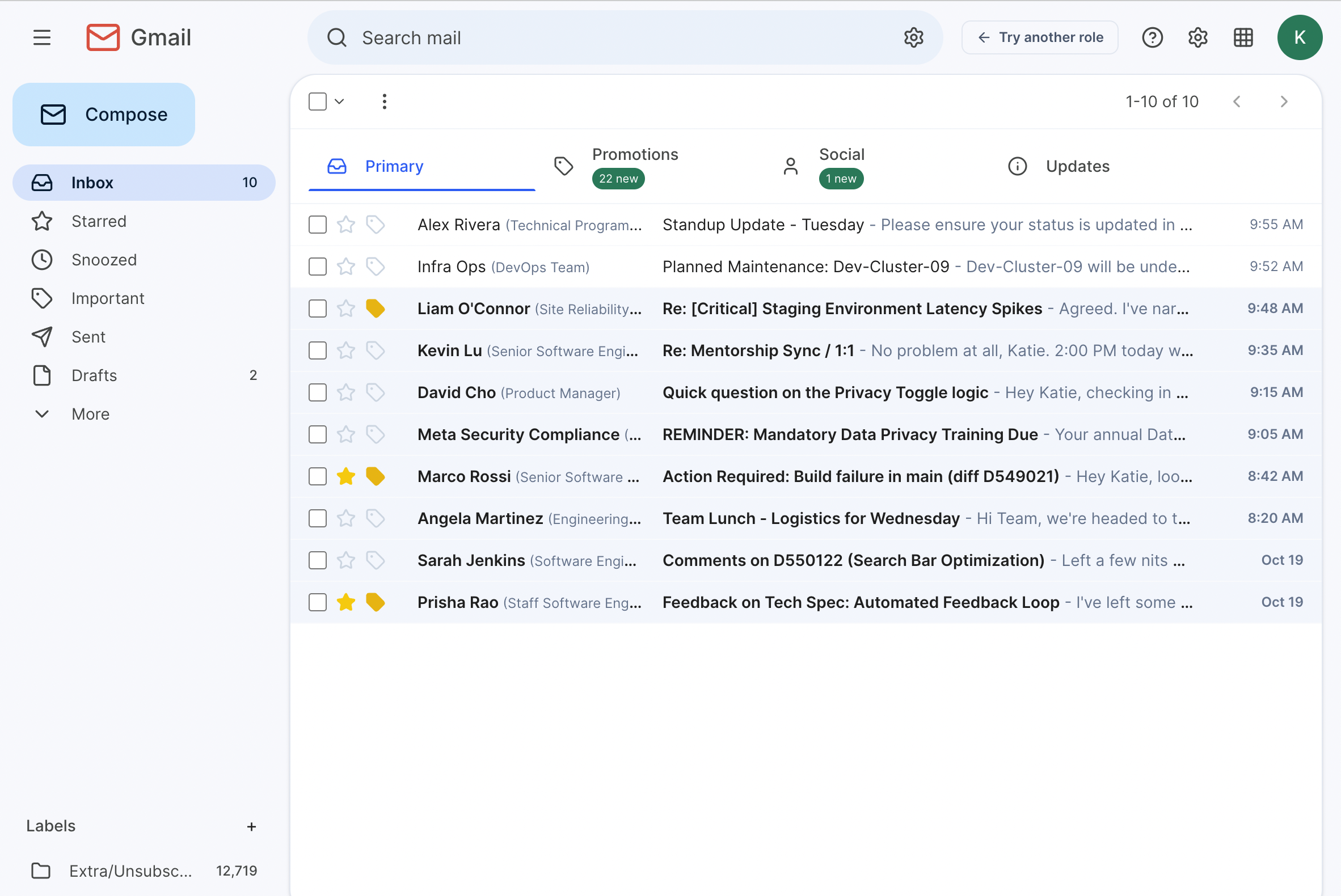Unstar Marco Rossi's build failure email

346,476
